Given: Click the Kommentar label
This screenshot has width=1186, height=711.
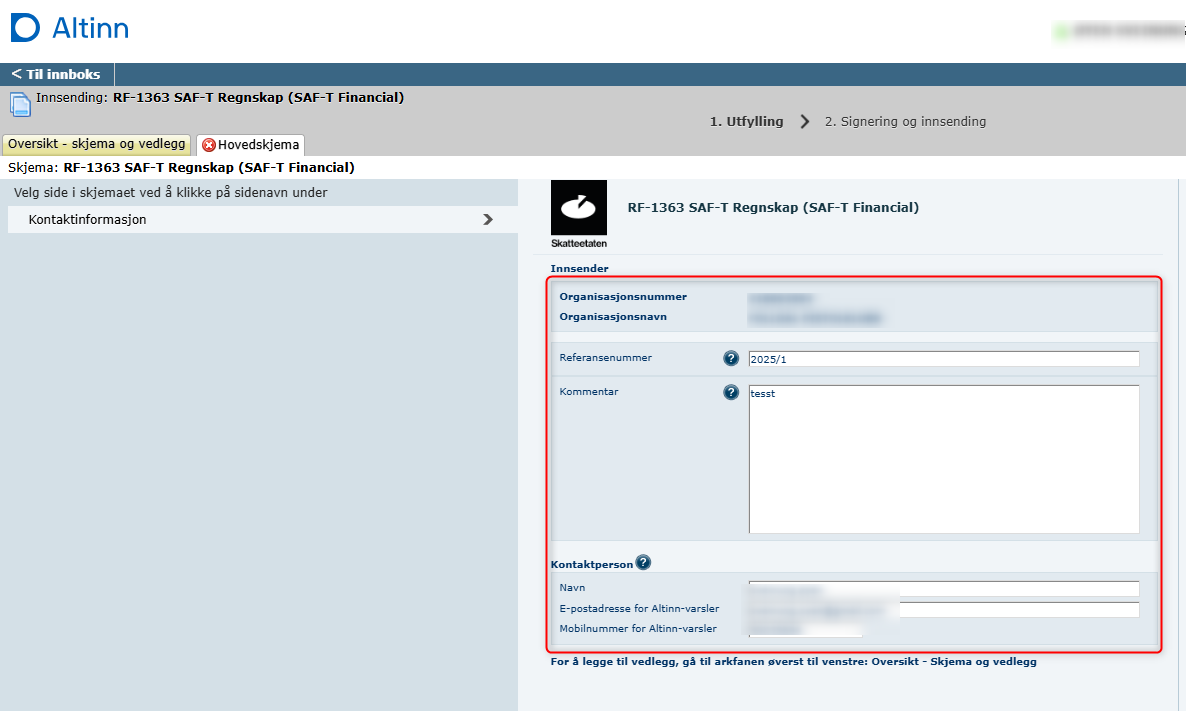Looking at the screenshot, I should tap(589, 392).
